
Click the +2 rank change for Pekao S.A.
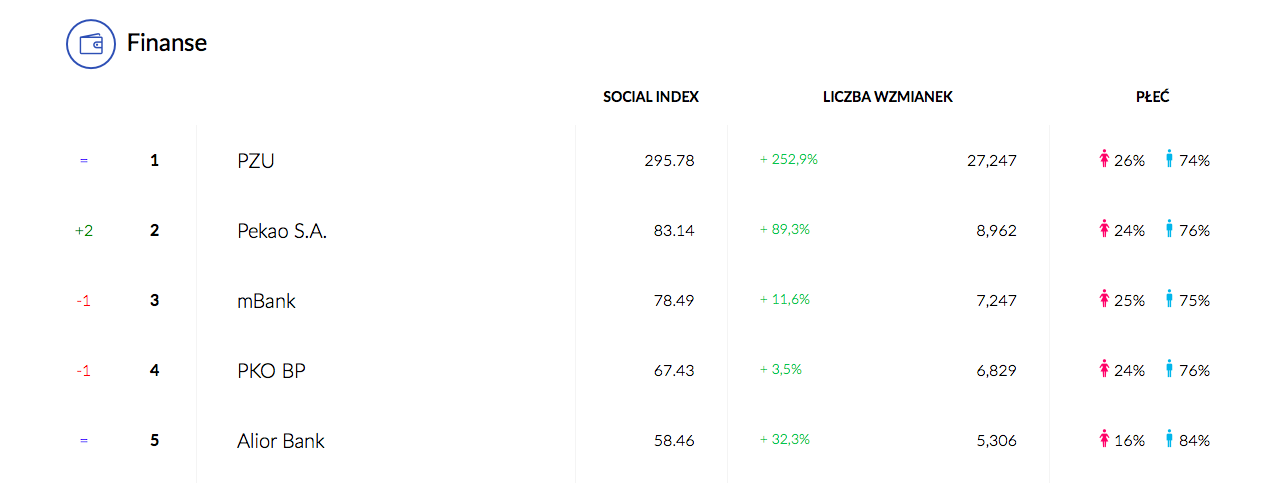84,231
